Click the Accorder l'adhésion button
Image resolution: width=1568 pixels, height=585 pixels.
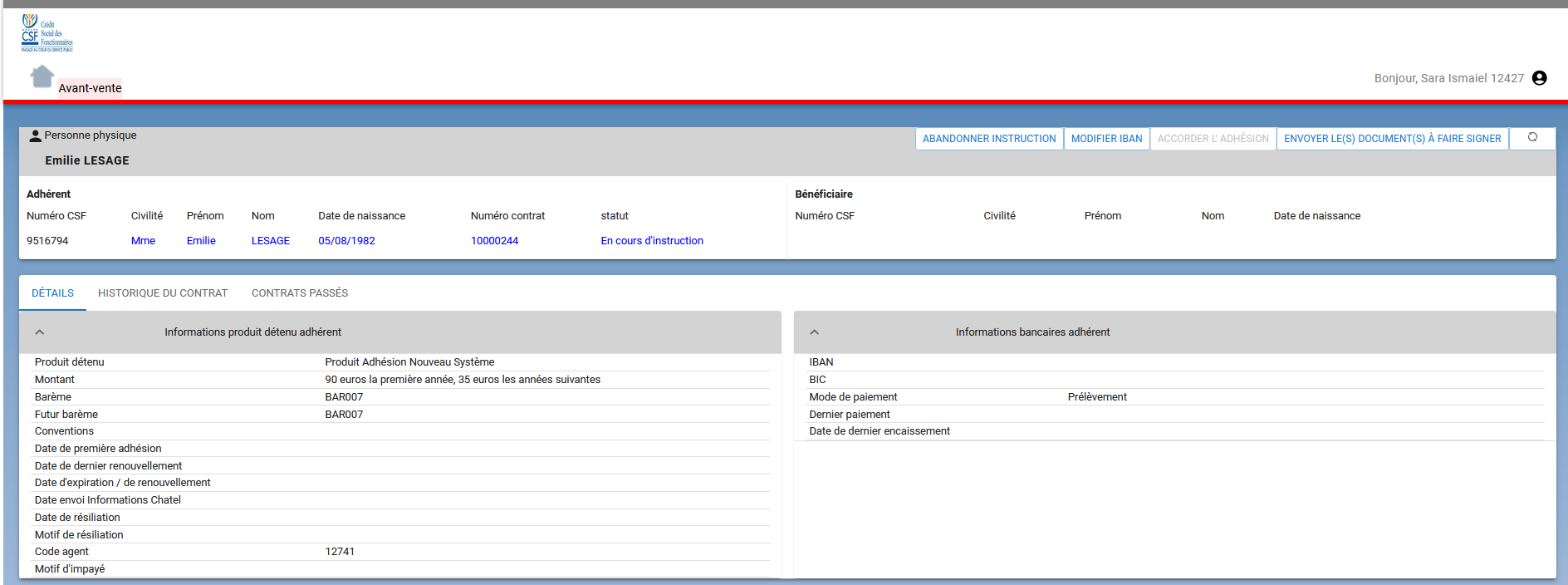click(1213, 139)
